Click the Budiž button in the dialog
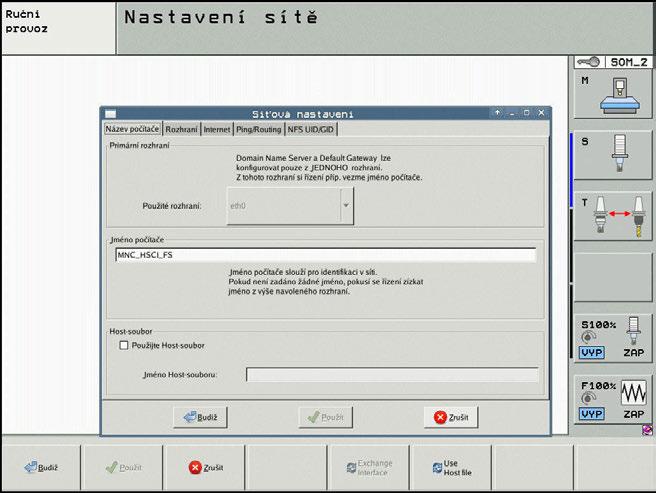 tap(200, 417)
